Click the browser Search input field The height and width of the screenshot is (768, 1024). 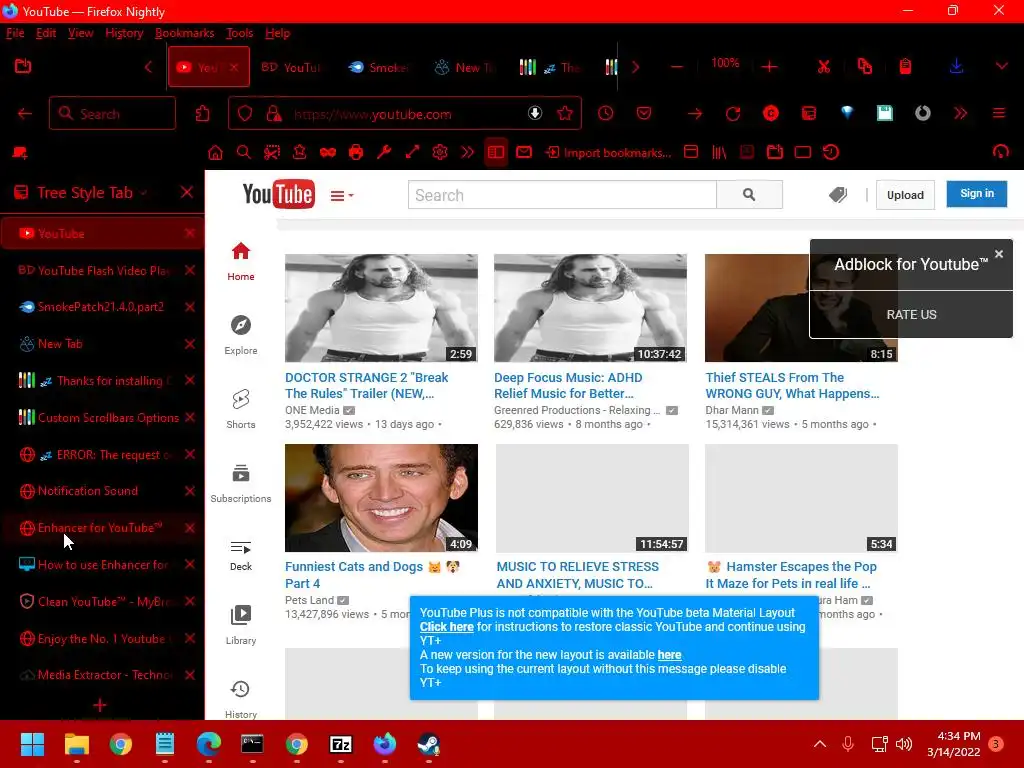coord(112,114)
